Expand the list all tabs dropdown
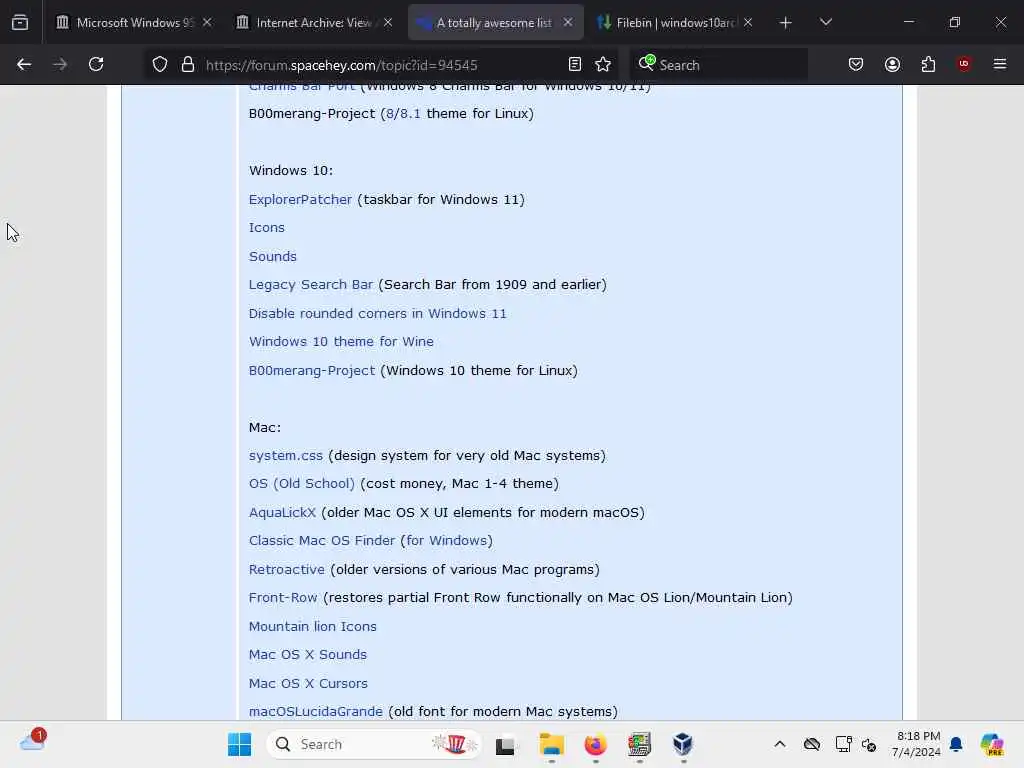The height and width of the screenshot is (768, 1024). pos(825,23)
